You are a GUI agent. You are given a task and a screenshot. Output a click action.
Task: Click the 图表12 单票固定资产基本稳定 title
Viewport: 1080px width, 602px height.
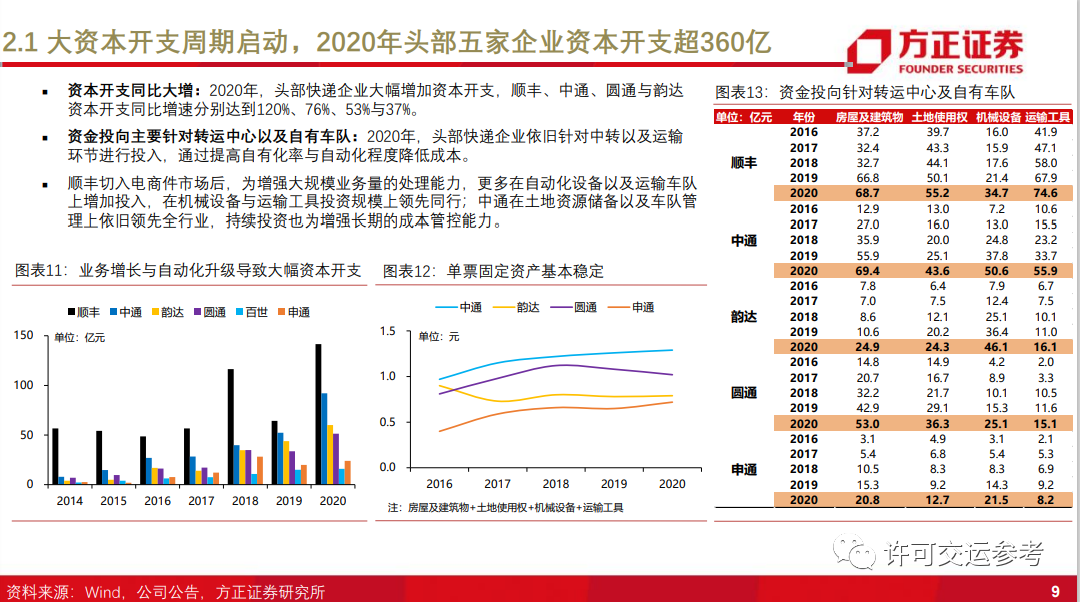click(493, 271)
